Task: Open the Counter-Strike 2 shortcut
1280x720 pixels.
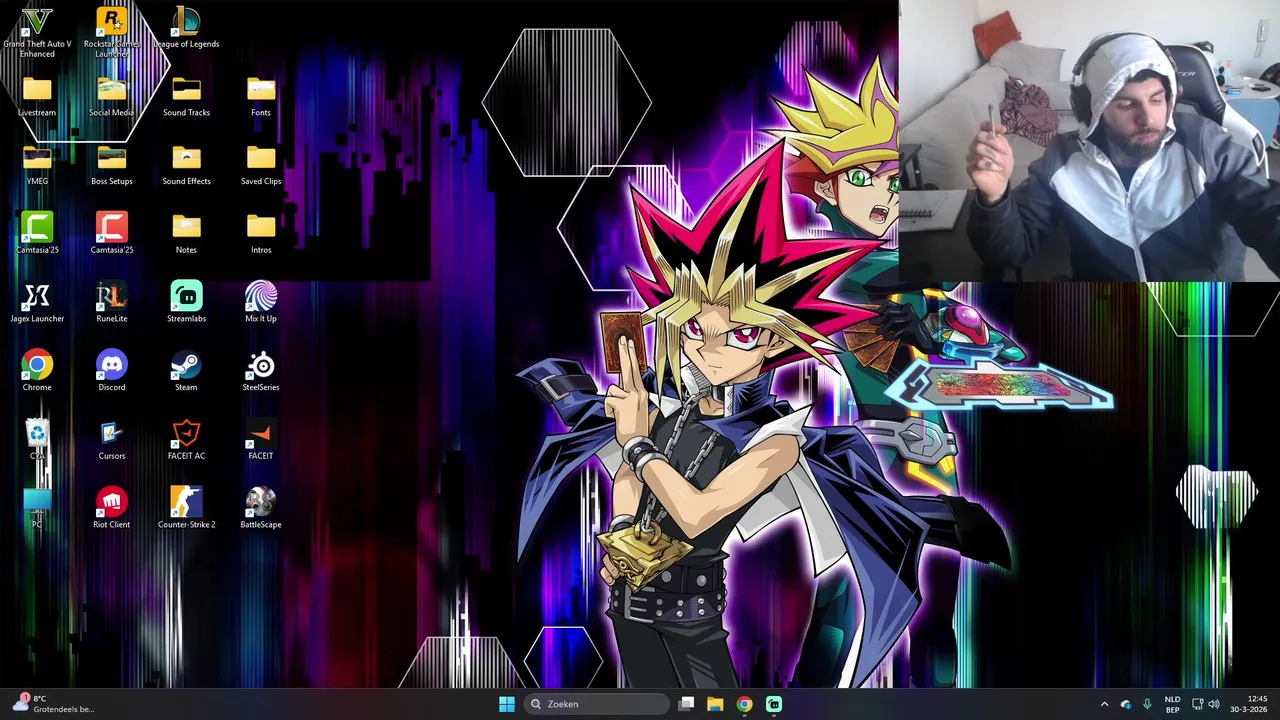Action: coord(186,508)
